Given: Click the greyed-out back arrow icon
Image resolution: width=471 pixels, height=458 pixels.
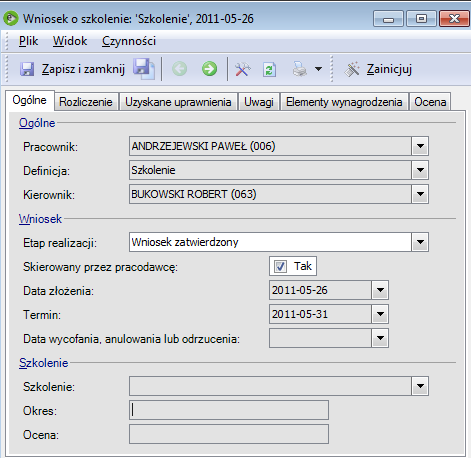Looking at the screenshot, I should 180,69.
